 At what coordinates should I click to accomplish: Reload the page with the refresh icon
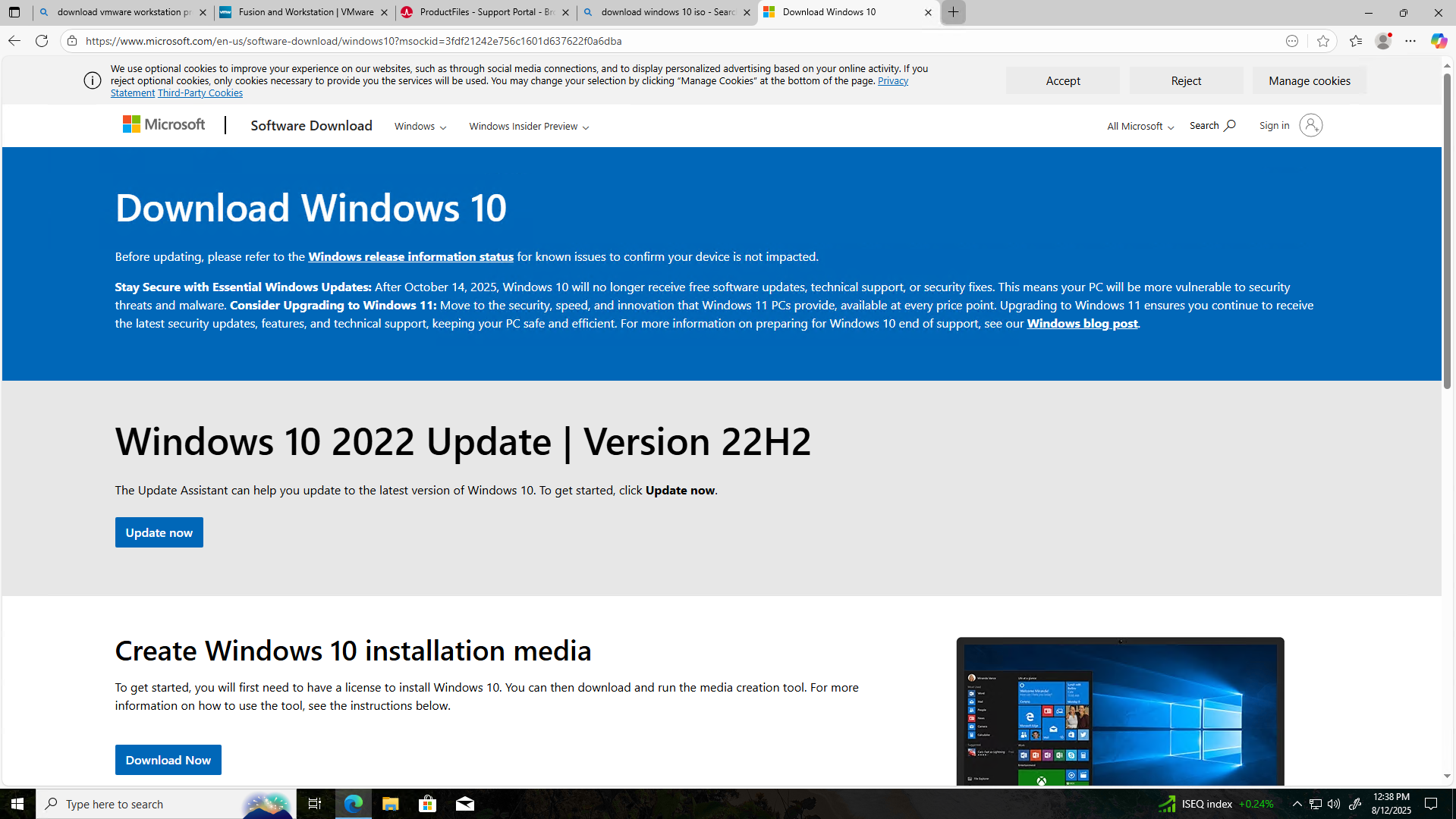coord(42,41)
